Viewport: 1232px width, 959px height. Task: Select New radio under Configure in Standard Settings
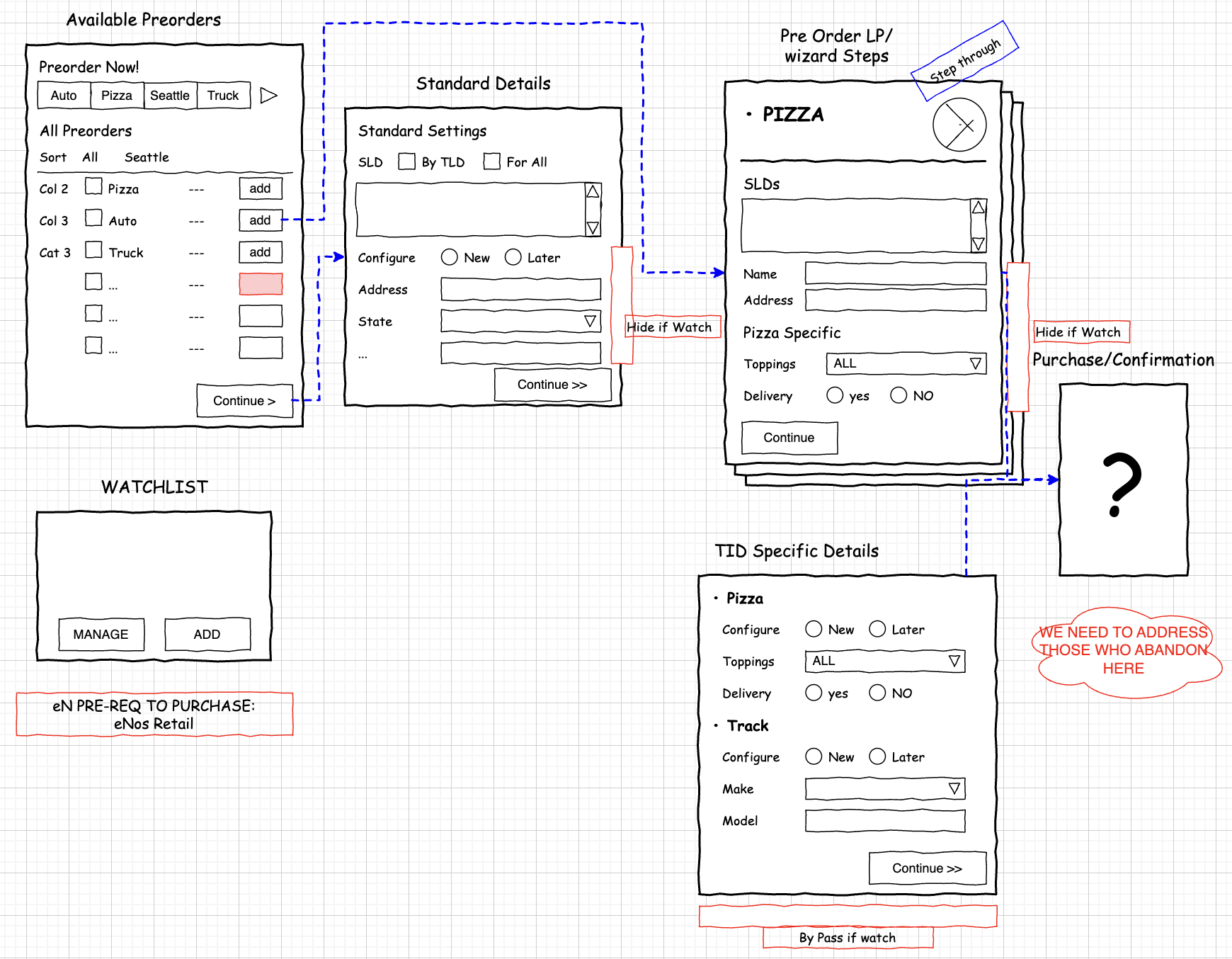pyautogui.click(x=449, y=257)
